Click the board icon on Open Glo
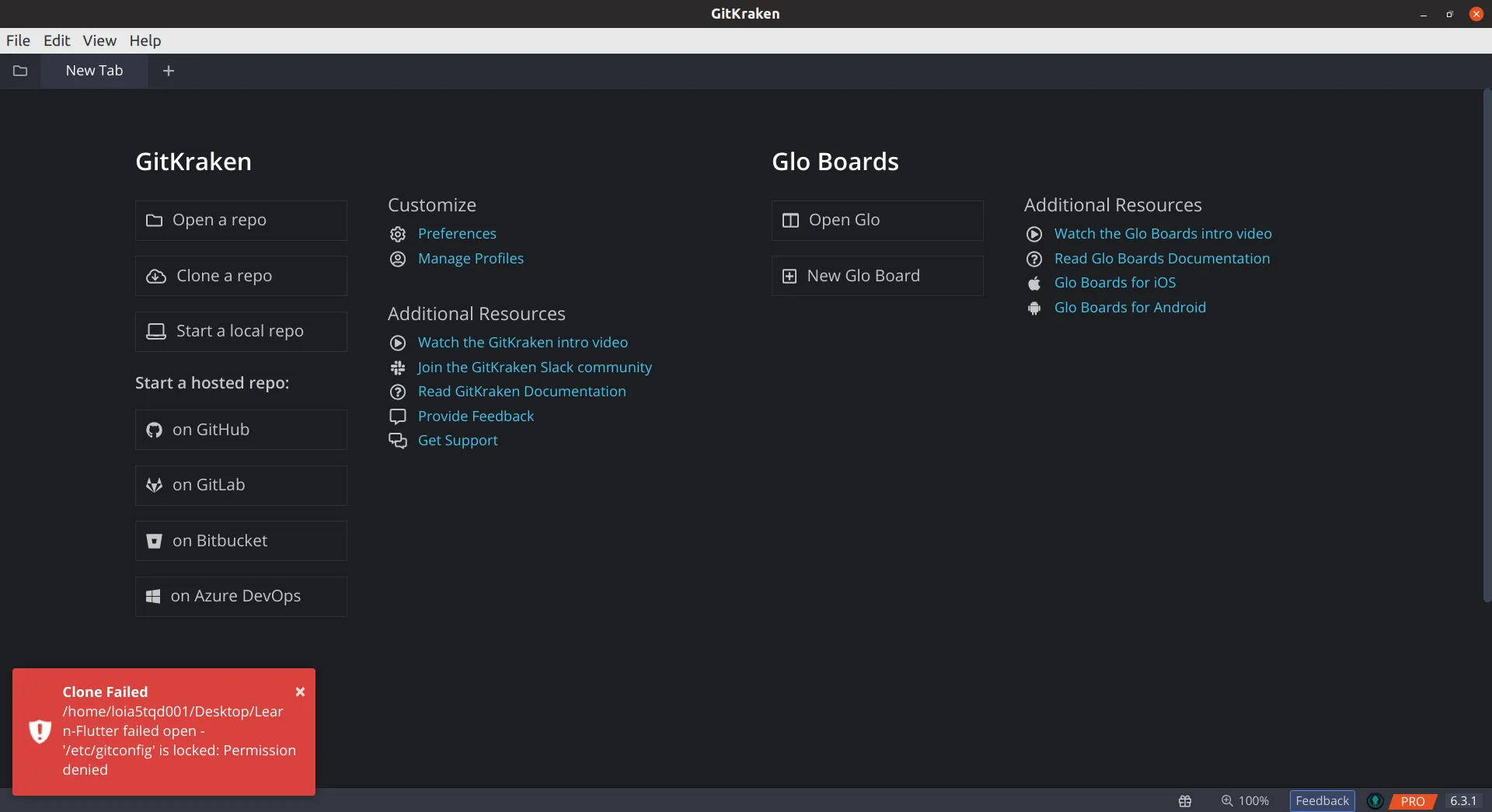 [790, 221]
